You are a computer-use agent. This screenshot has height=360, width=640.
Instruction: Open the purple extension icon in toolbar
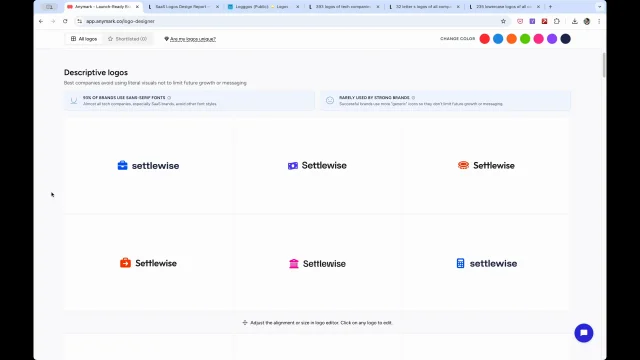(x=532, y=21)
